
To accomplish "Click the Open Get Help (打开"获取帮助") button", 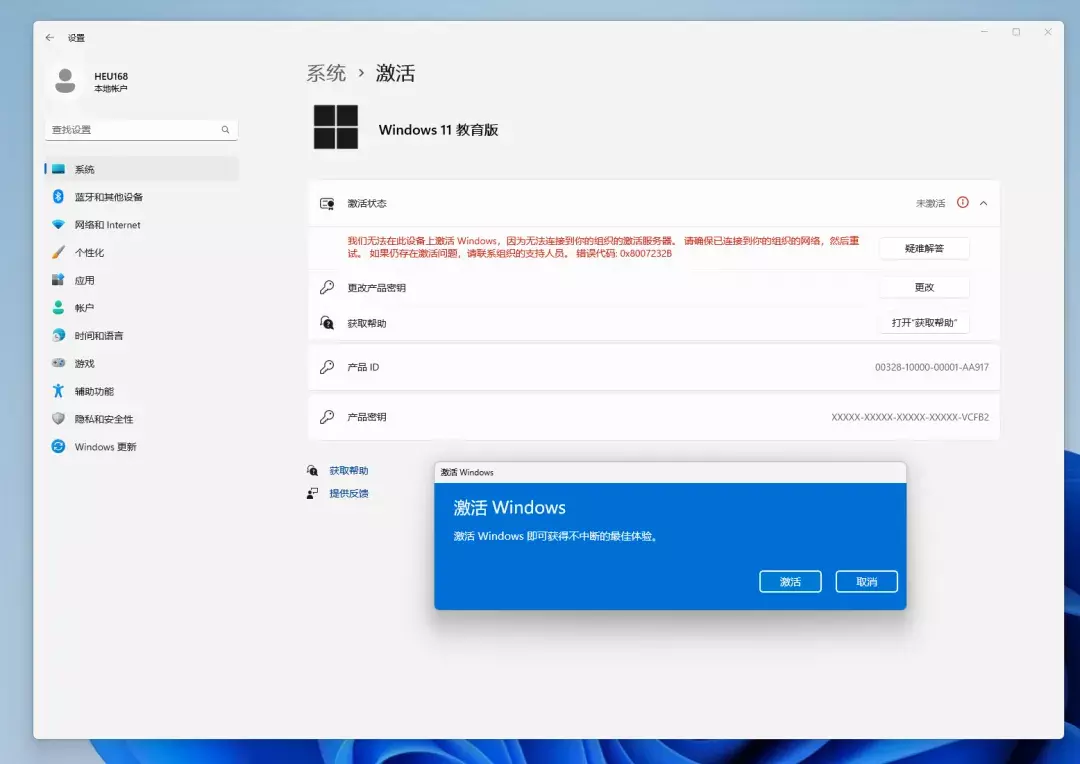I will click(924, 323).
